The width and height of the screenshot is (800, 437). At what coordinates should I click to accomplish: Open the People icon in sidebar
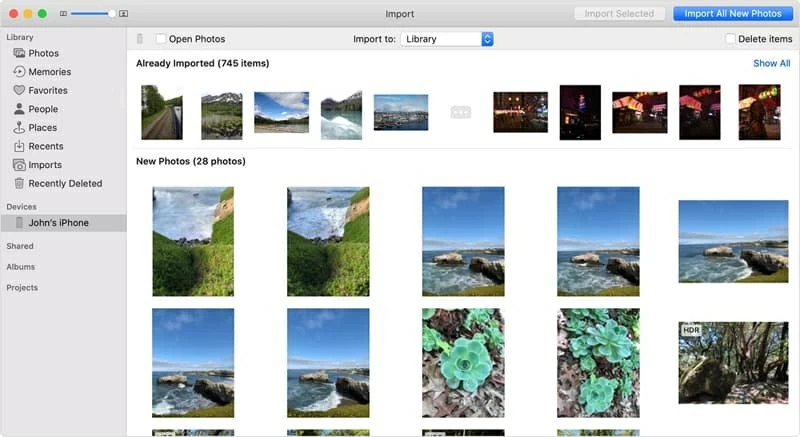(19, 109)
